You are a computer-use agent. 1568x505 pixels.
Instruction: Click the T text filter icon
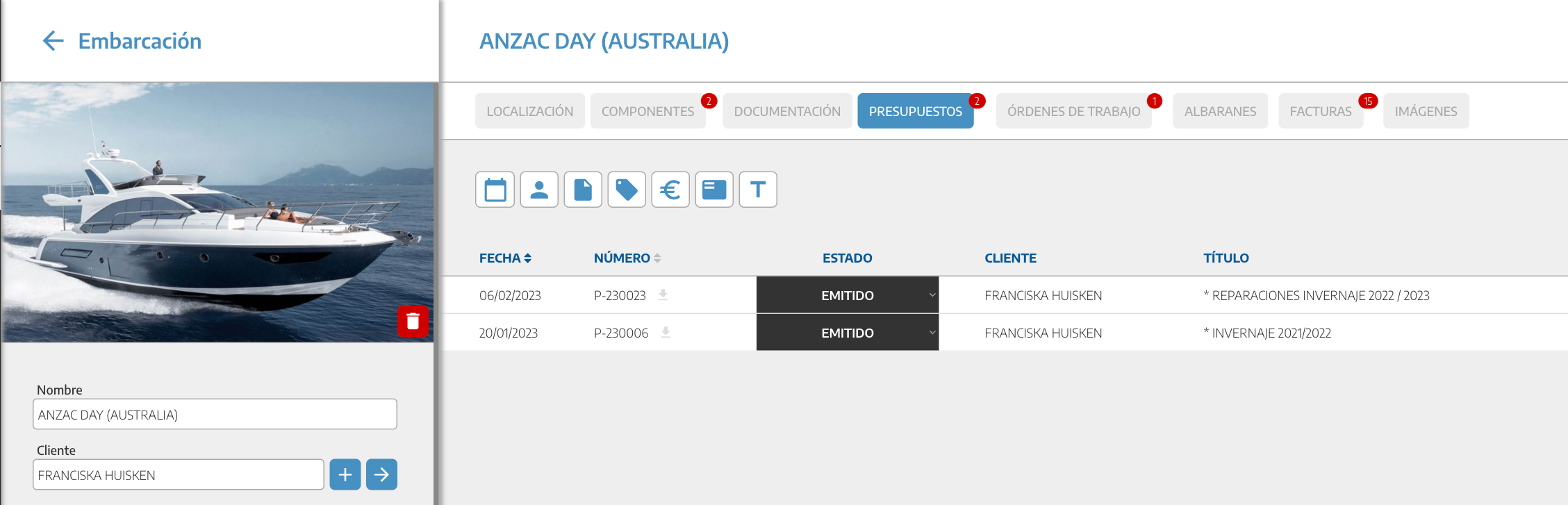tap(758, 190)
